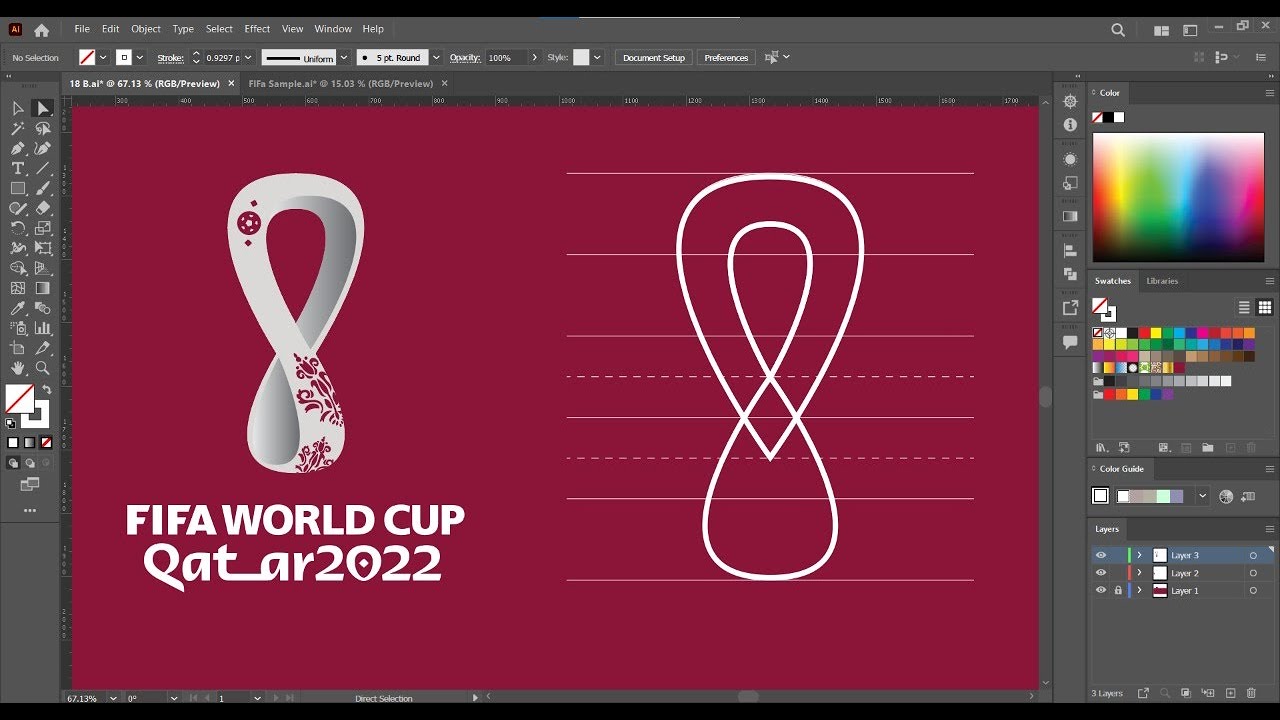
Task: Open Color panel options menu
Action: 1270,93
